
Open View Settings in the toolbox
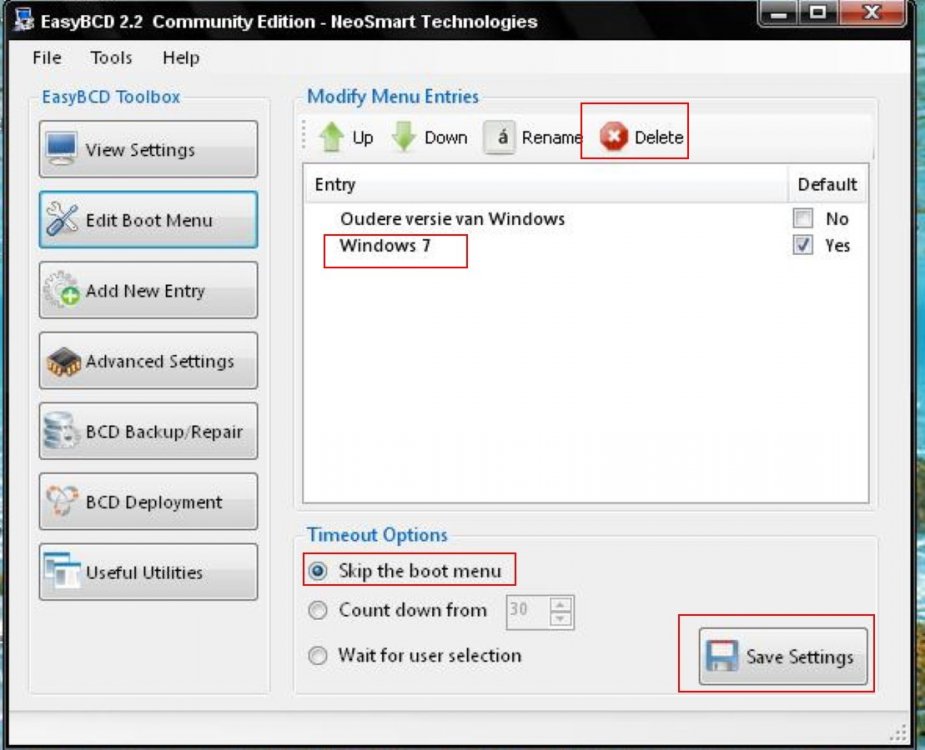148,149
